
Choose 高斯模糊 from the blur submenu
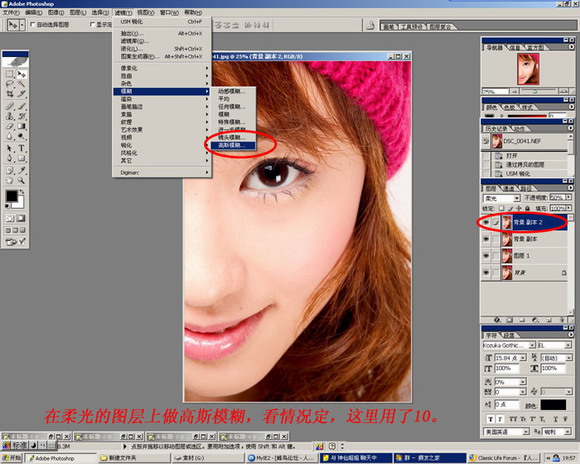click(x=232, y=145)
